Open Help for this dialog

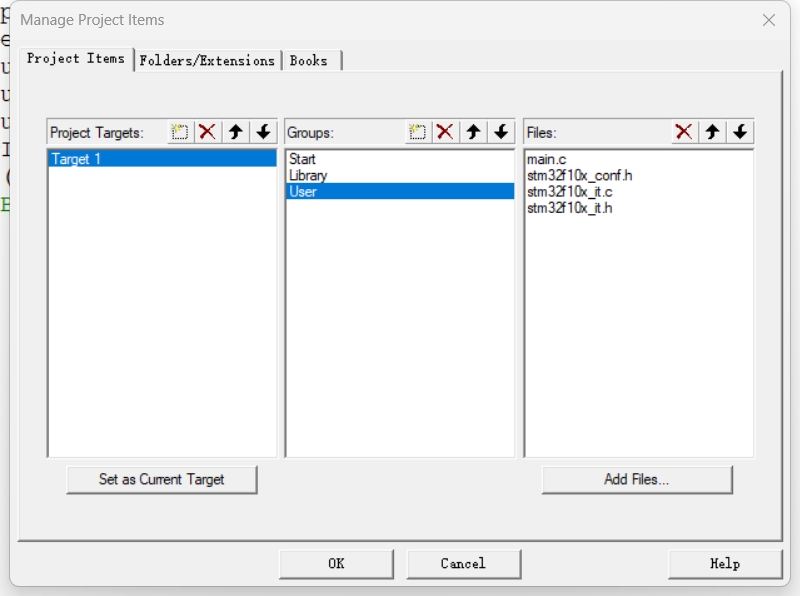[x=725, y=564]
